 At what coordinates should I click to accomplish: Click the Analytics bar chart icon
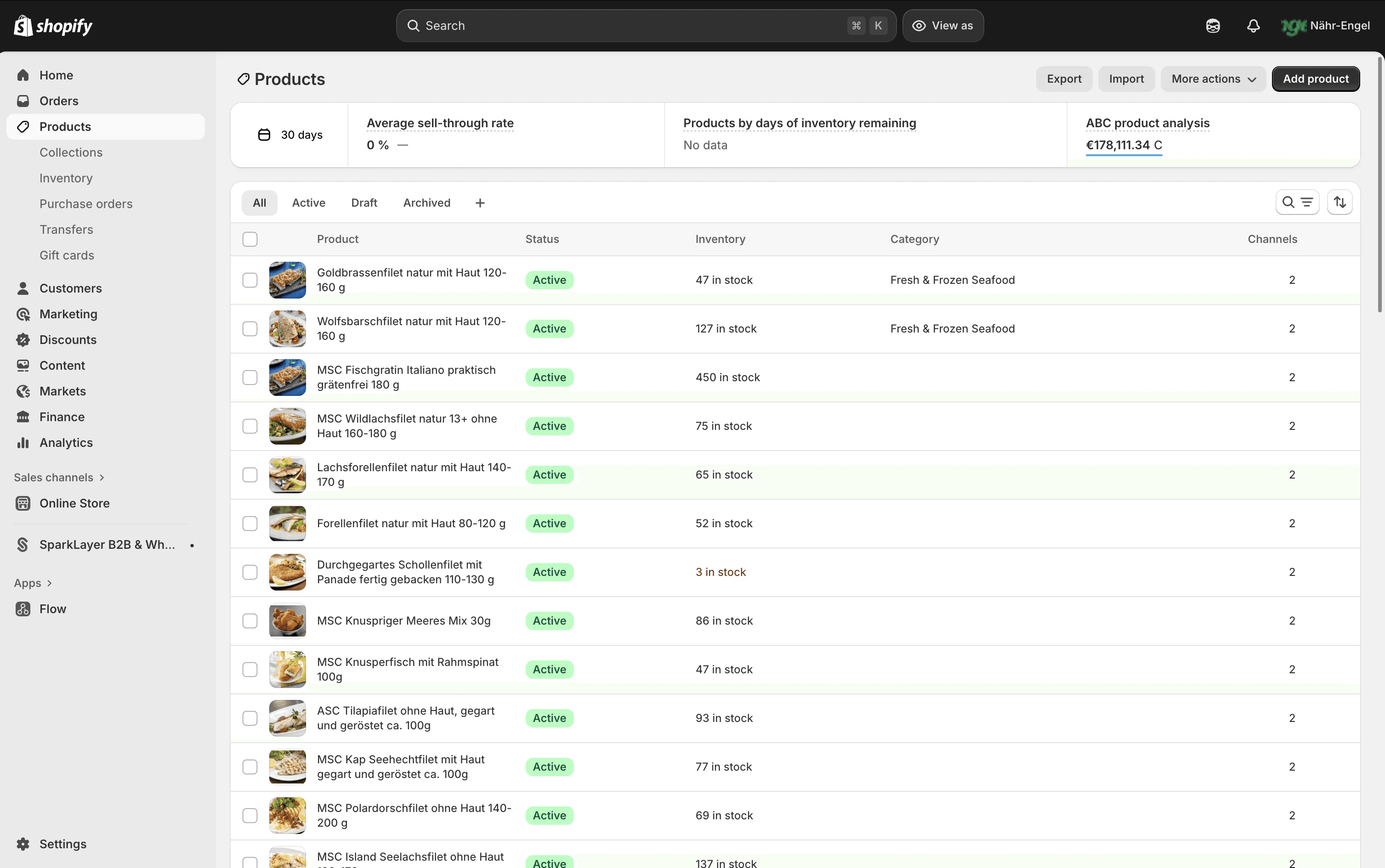[x=23, y=443]
